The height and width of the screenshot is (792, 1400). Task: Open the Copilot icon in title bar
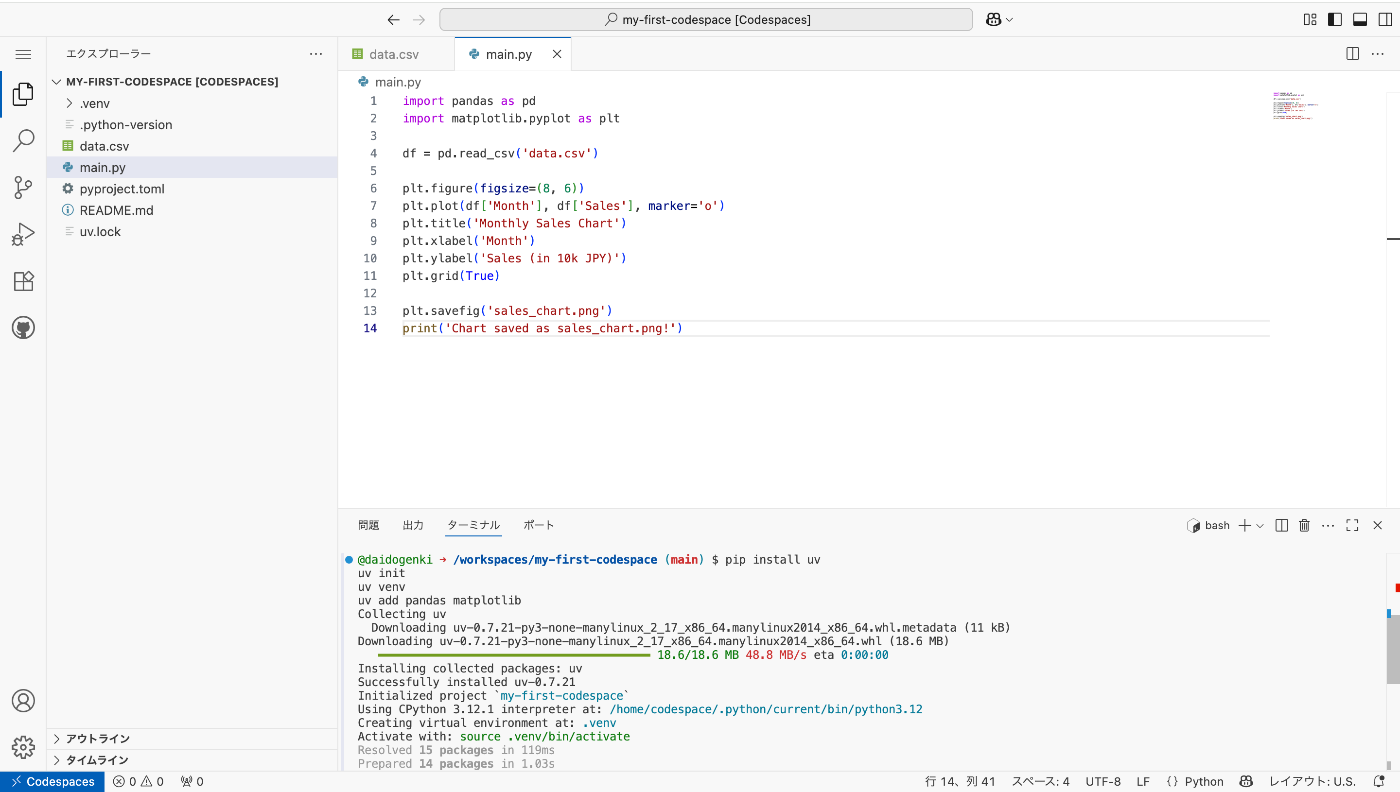pyautogui.click(x=994, y=20)
